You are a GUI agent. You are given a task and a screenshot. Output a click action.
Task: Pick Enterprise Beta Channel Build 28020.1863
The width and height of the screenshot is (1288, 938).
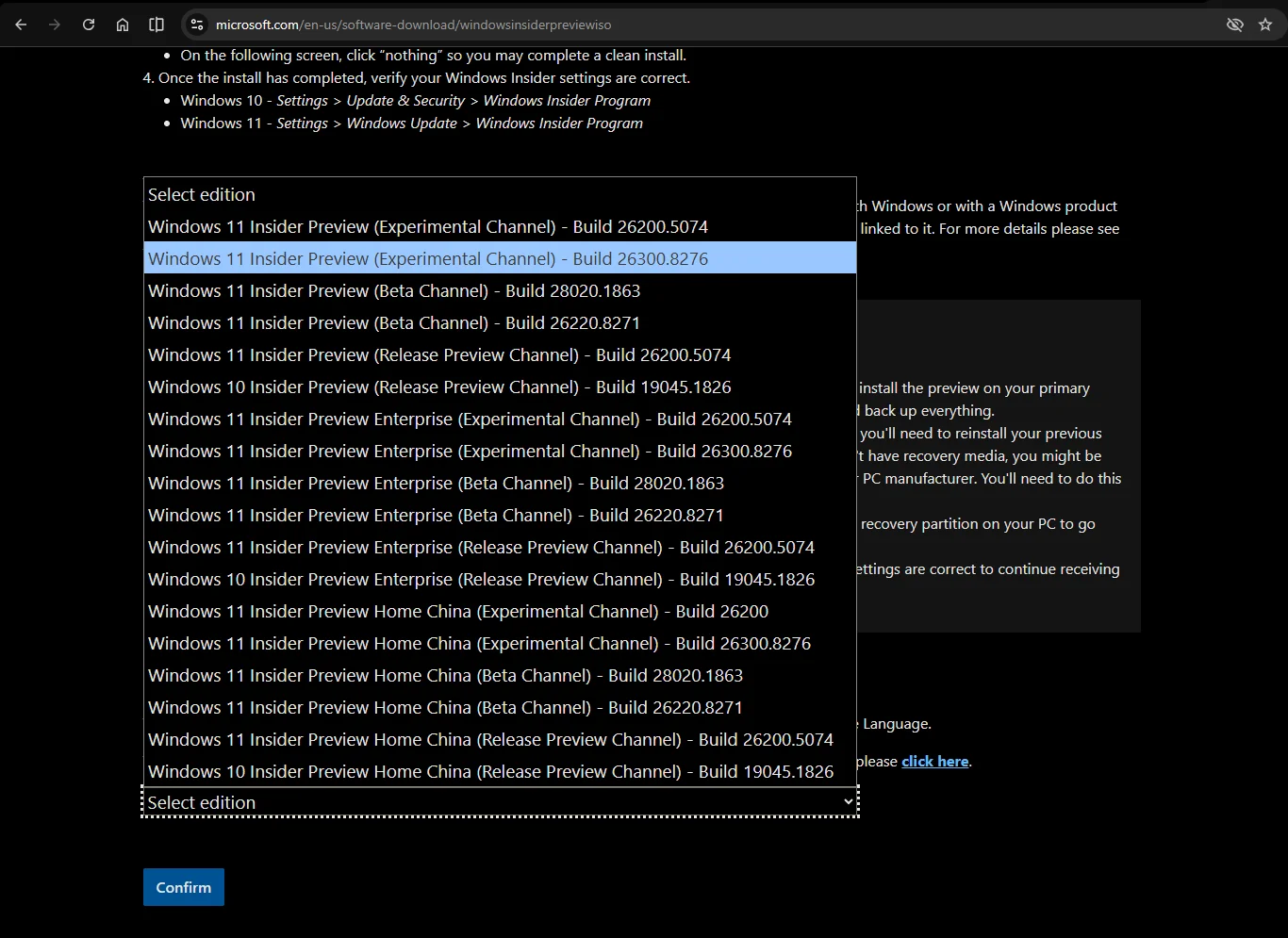tap(500, 483)
